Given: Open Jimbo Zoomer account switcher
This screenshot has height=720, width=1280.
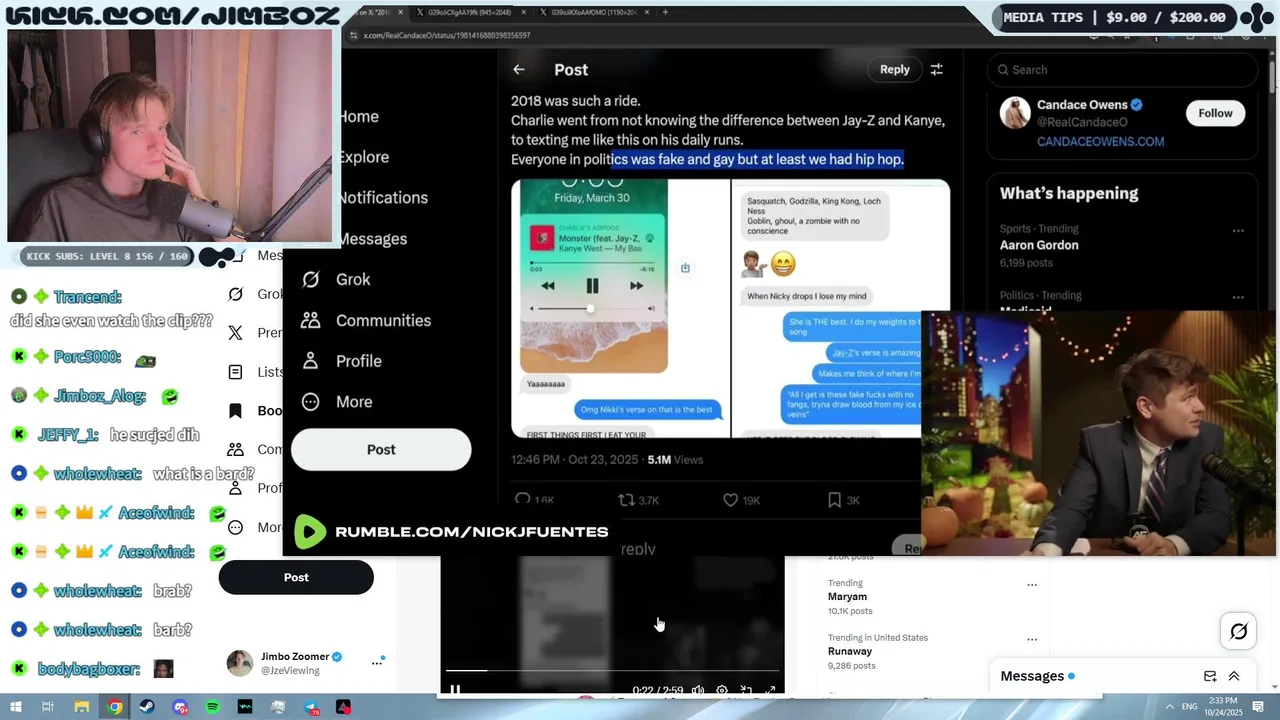Looking at the screenshot, I should pyautogui.click(x=296, y=663).
